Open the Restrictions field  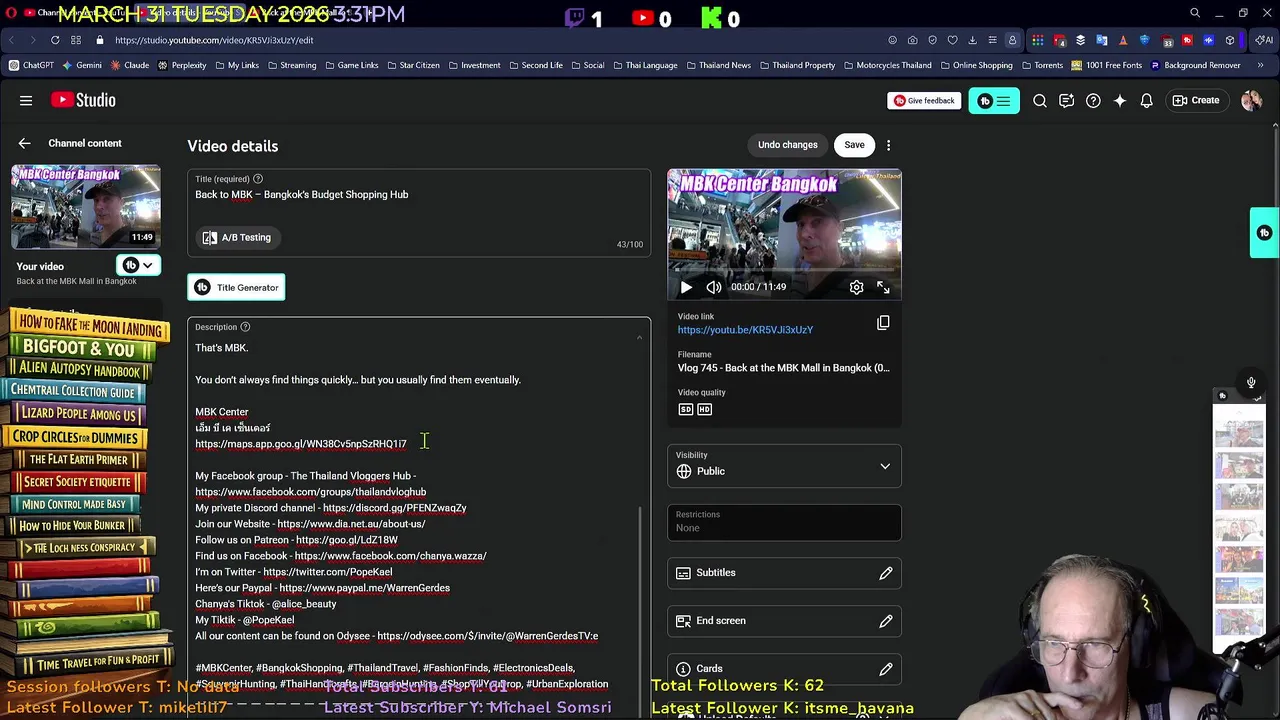(784, 522)
